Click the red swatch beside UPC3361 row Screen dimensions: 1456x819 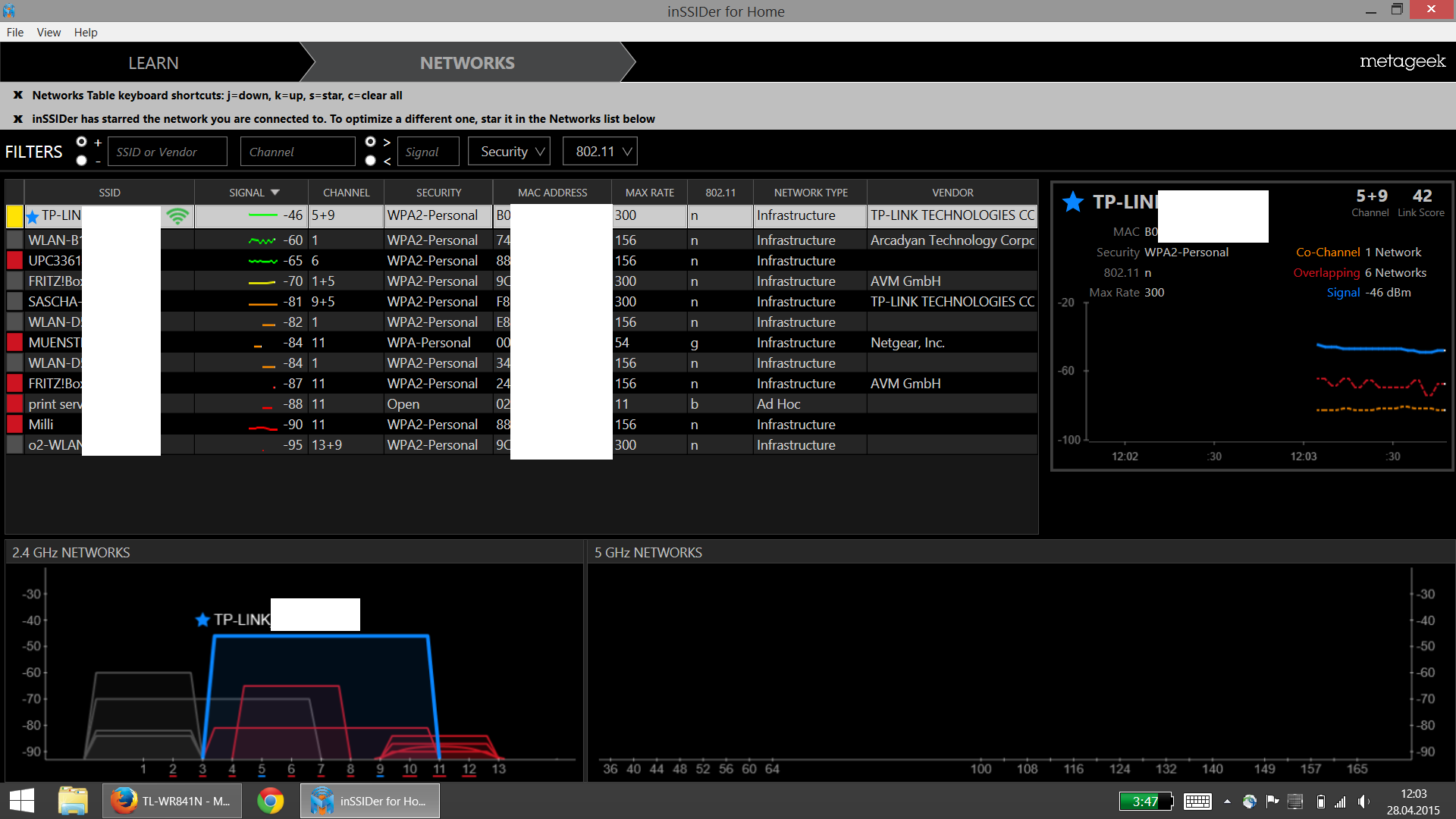click(14, 261)
